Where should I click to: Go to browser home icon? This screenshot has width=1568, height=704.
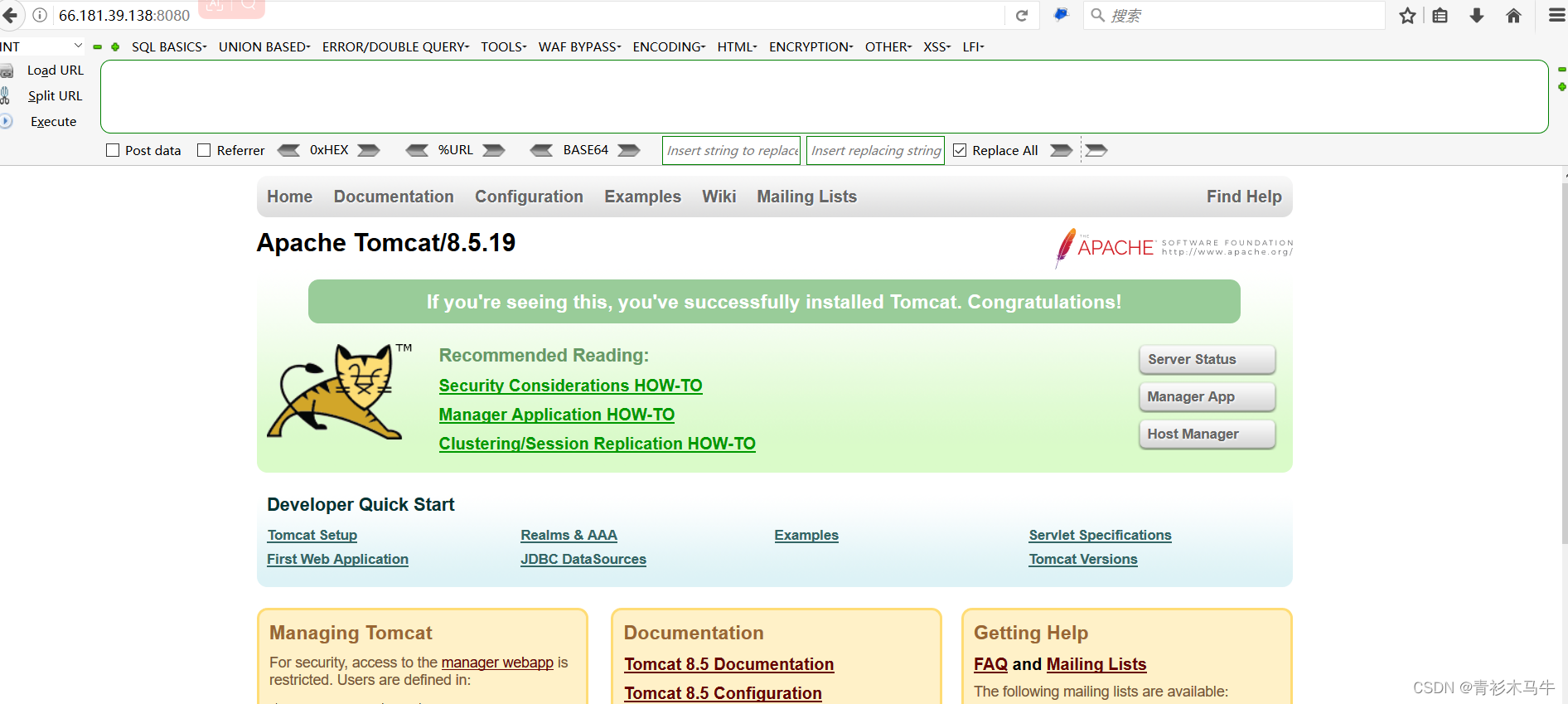(1513, 15)
